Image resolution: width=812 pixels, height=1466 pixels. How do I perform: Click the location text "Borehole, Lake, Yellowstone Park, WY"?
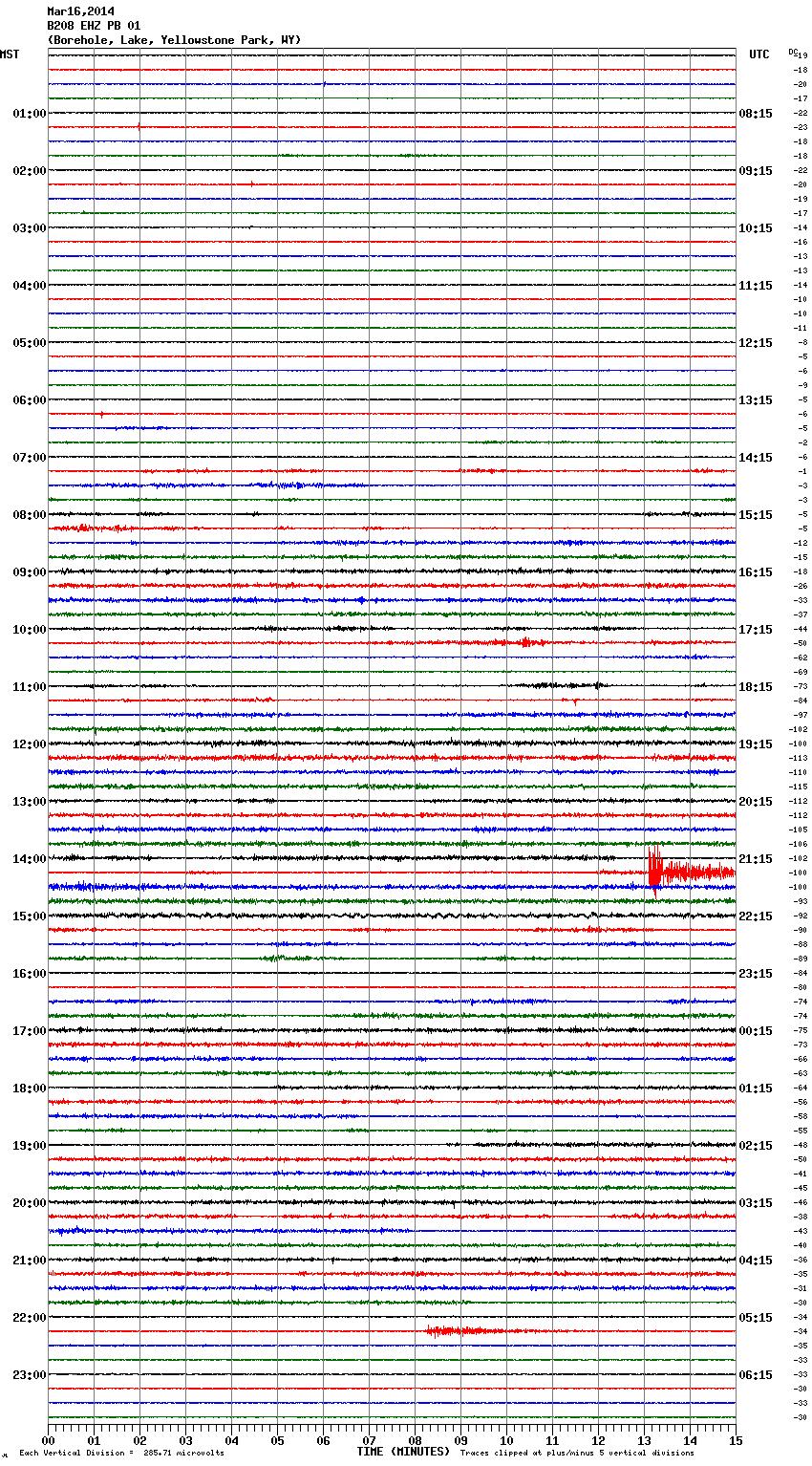[x=174, y=40]
